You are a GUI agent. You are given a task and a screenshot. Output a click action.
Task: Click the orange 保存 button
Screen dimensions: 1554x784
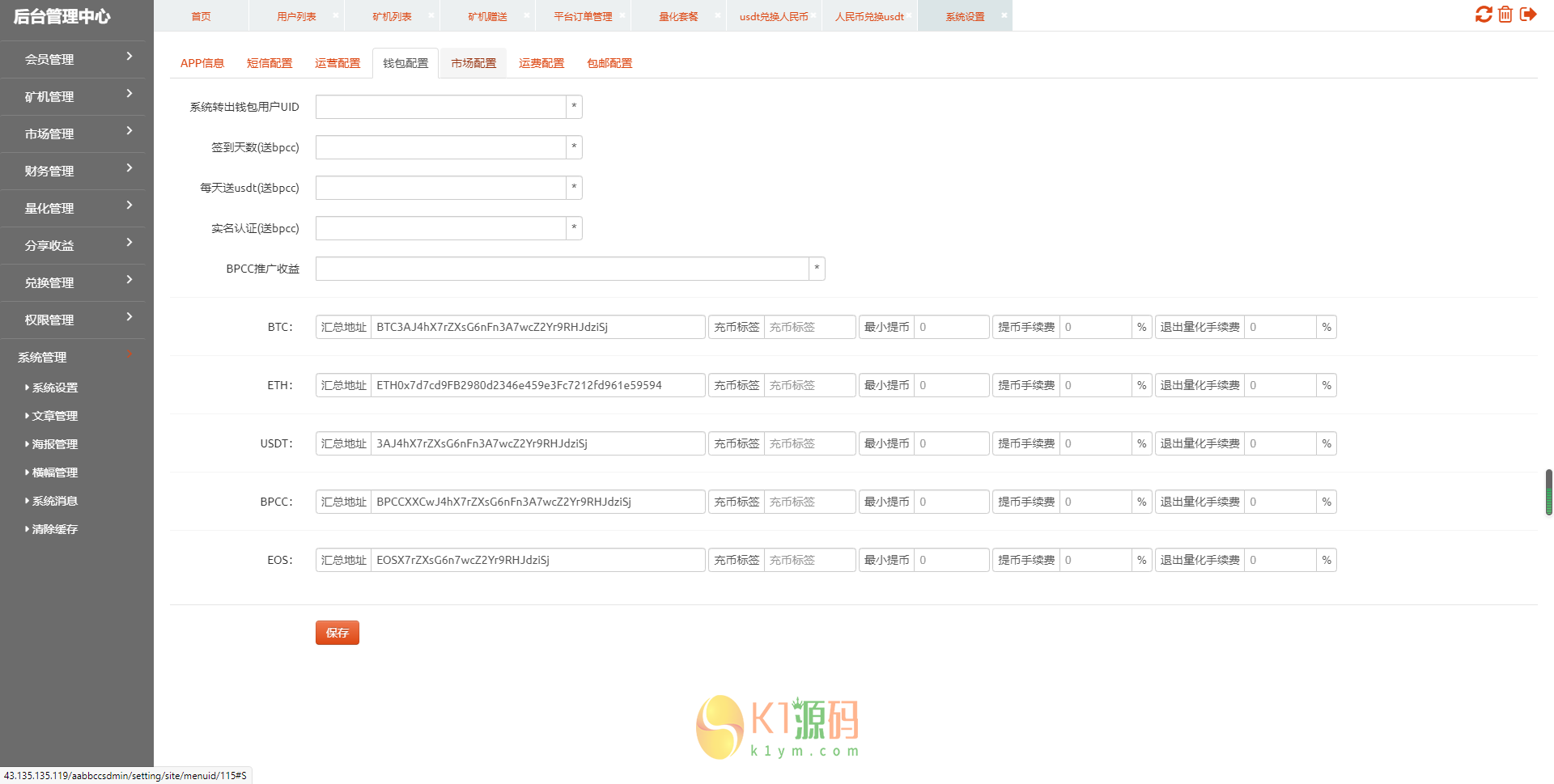coord(337,633)
